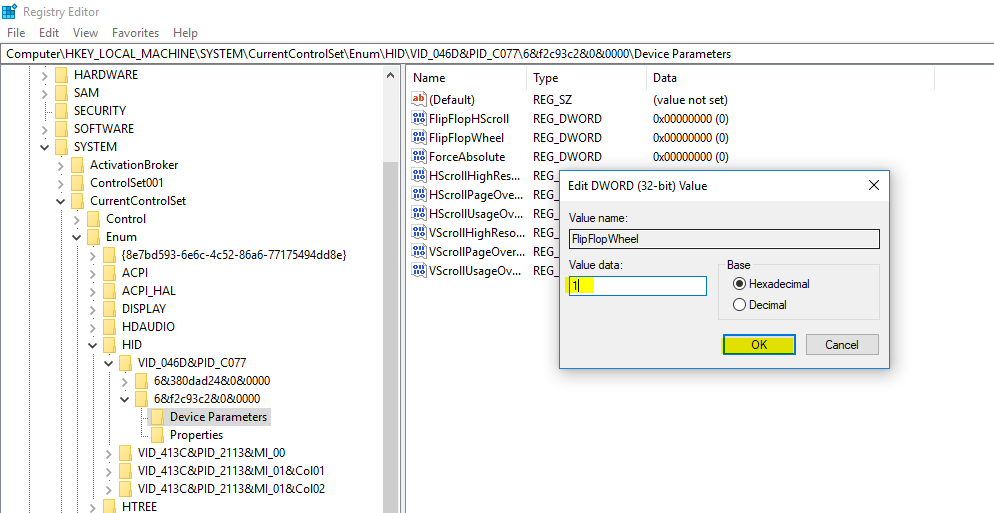This screenshot has height=513, width=994.
Task: Expand the SOFTWARE registry hive
Action: click(x=44, y=129)
